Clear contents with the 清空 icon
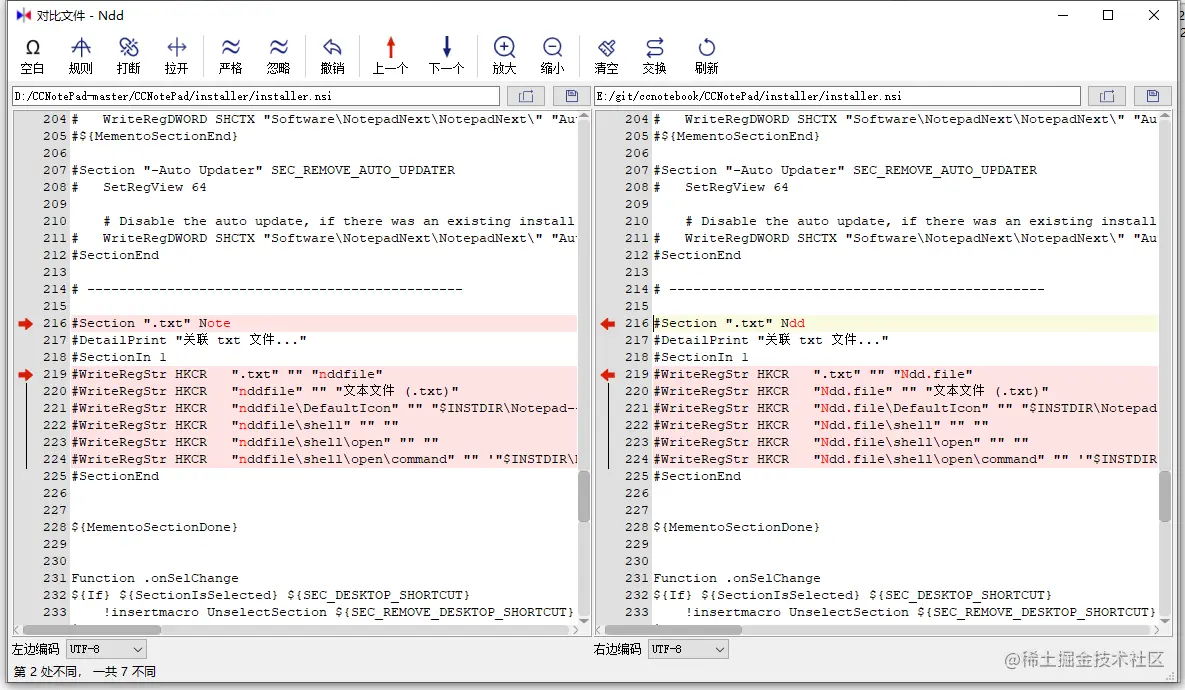The width and height of the screenshot is (1185, 690). point(606,56)
